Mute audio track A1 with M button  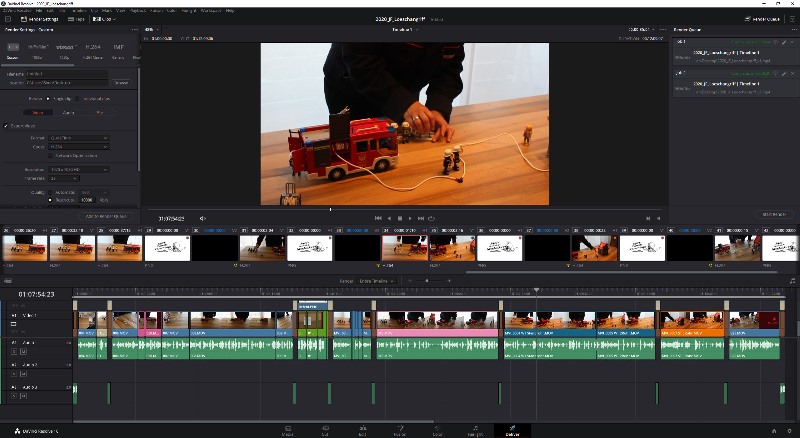point(23,351)
